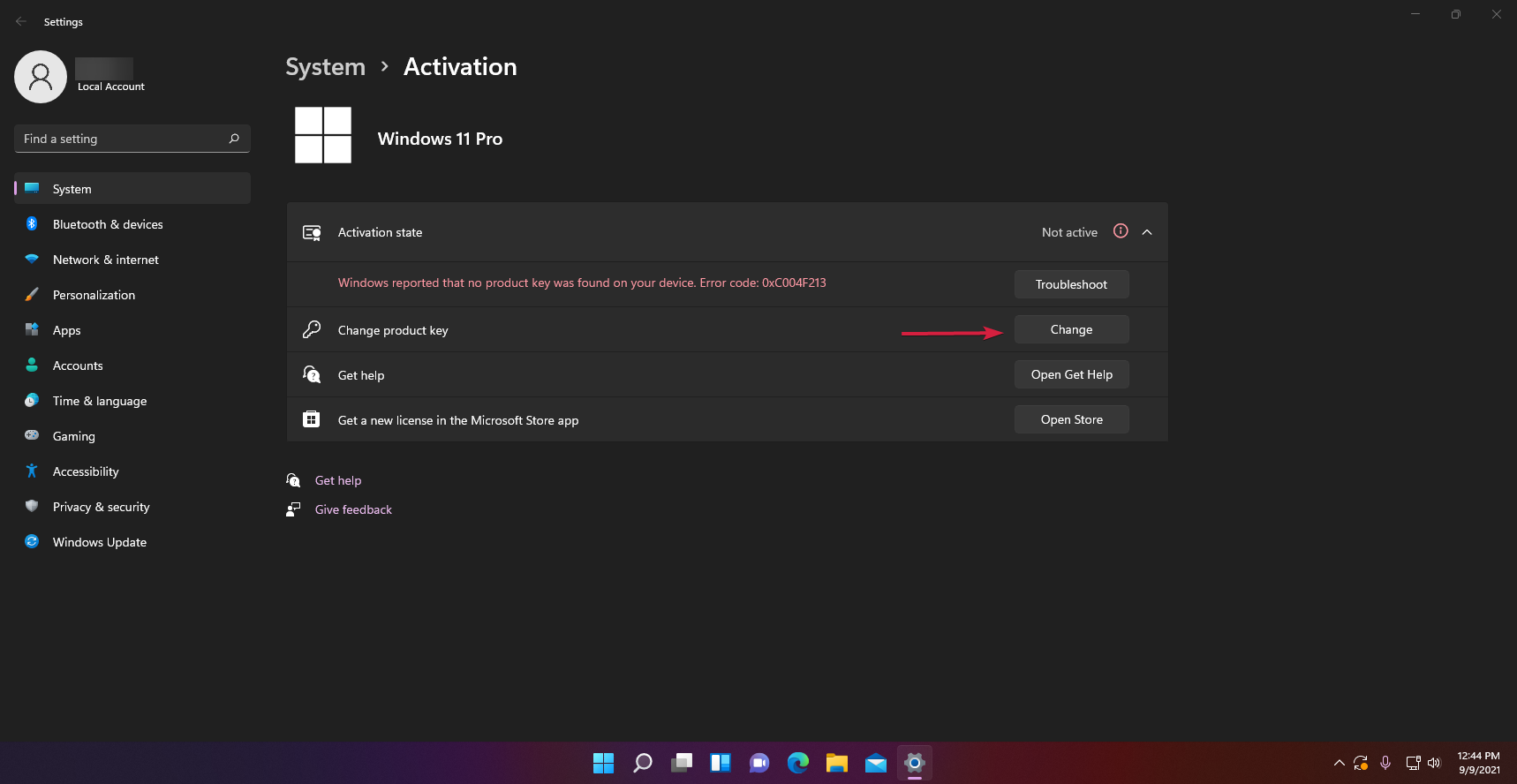Click the volume speaker icon in tray
This screenshot has width=1517, height=784.
(x=1434, y=763)
